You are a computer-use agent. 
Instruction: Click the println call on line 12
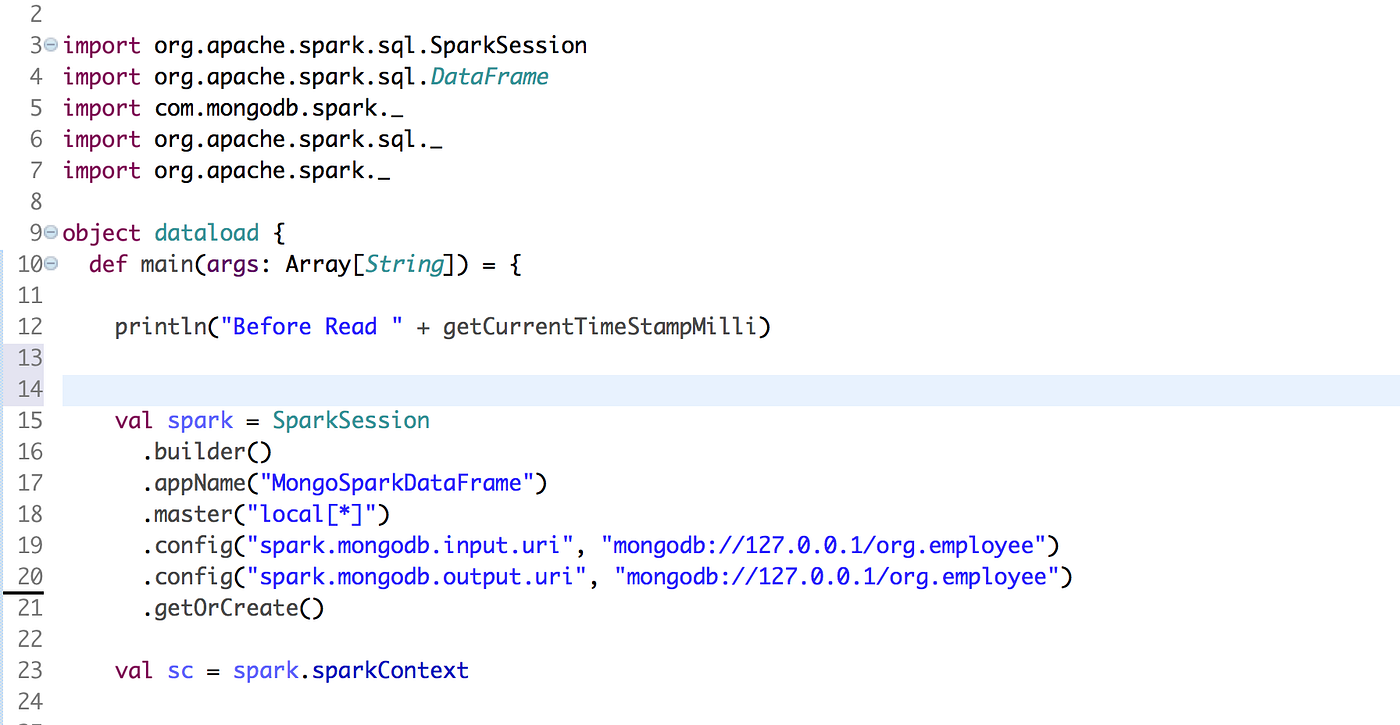pyautogui.click(x=162, y=326)
